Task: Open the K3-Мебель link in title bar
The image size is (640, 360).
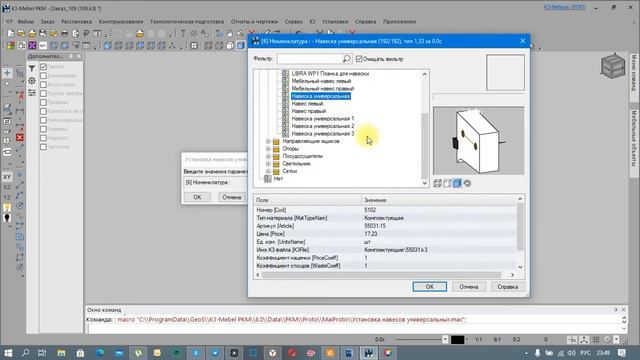Action: pyautogui.click(x=564, y=7)
